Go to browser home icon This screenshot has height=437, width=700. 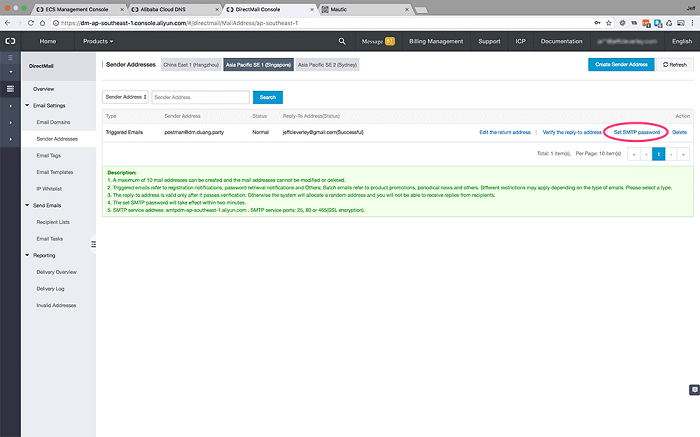pos(42,23)
